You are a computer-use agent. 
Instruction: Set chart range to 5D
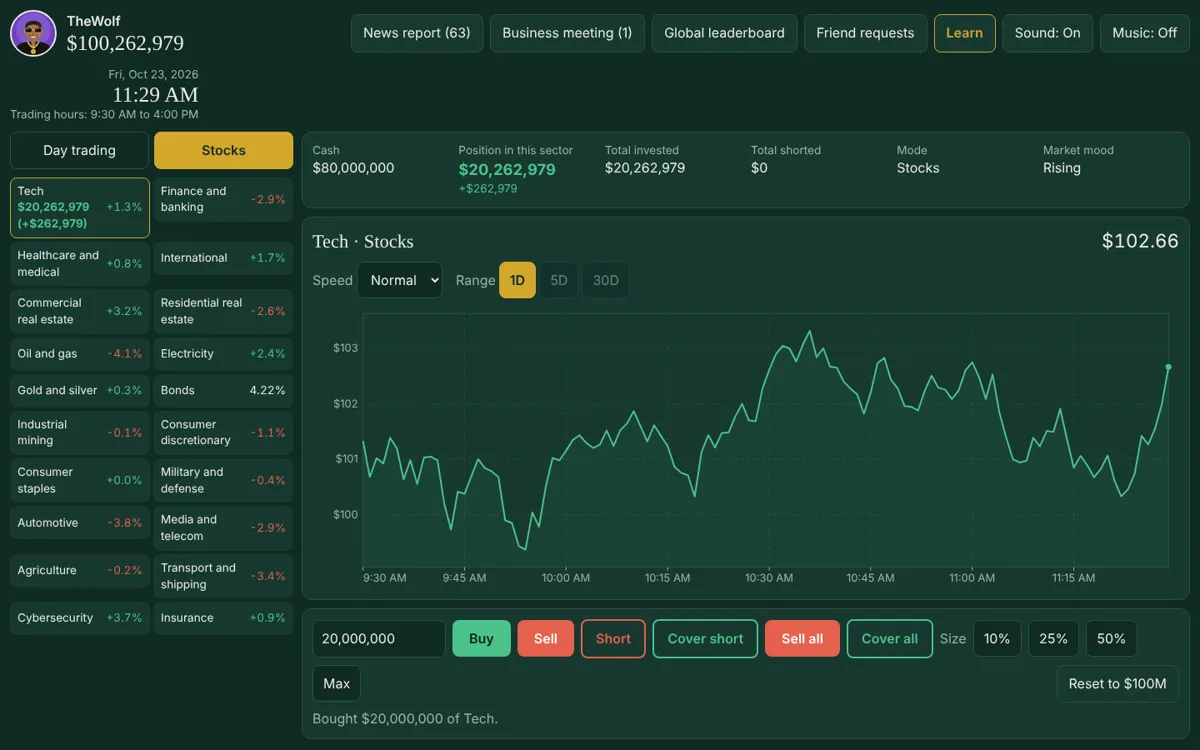[559, 280]
